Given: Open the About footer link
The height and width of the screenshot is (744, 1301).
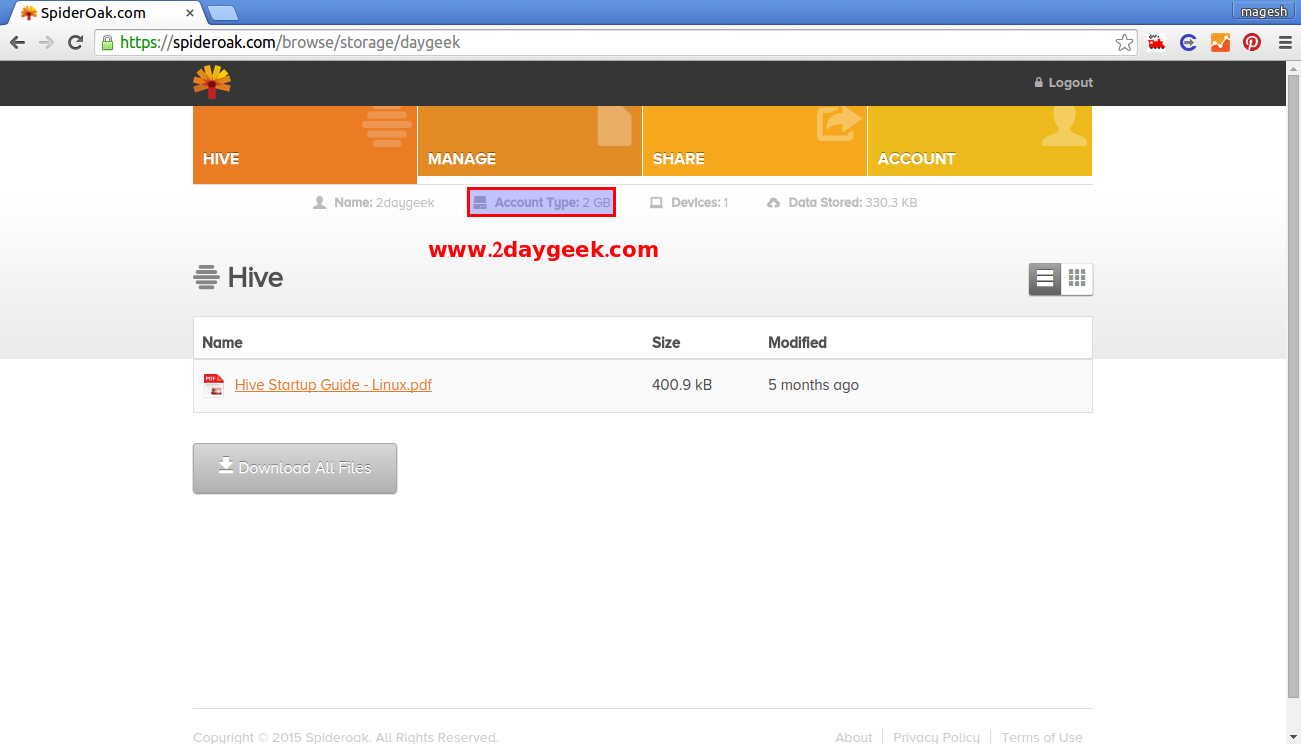Looking at the screenshot, I should pos(854,737).
